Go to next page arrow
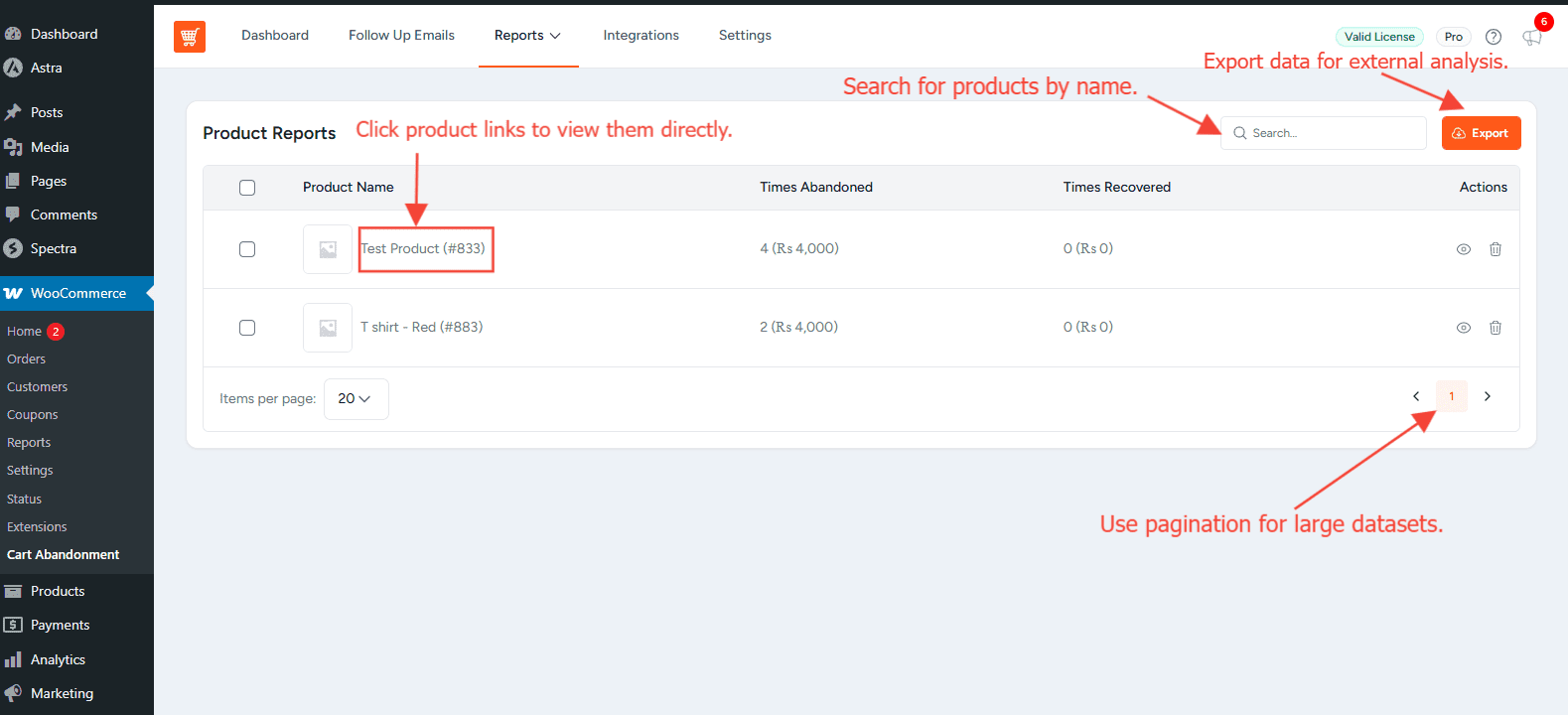This screenshot has height=715, width=1568. [x=1487, y=396]
